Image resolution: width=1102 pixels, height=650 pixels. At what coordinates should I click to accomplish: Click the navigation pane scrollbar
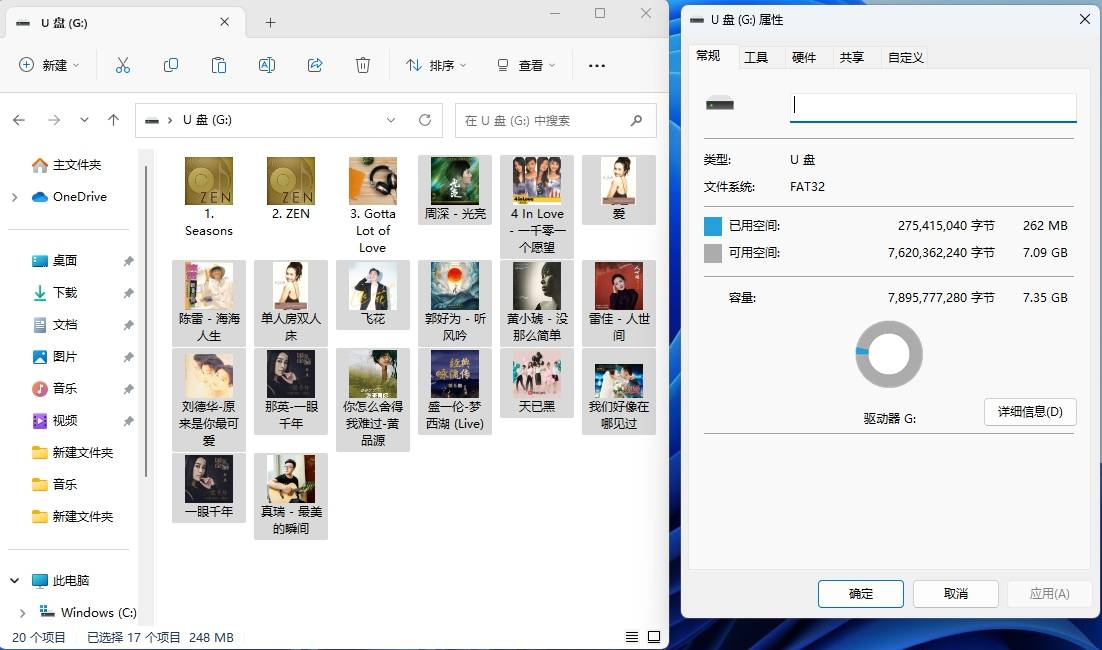145,321
